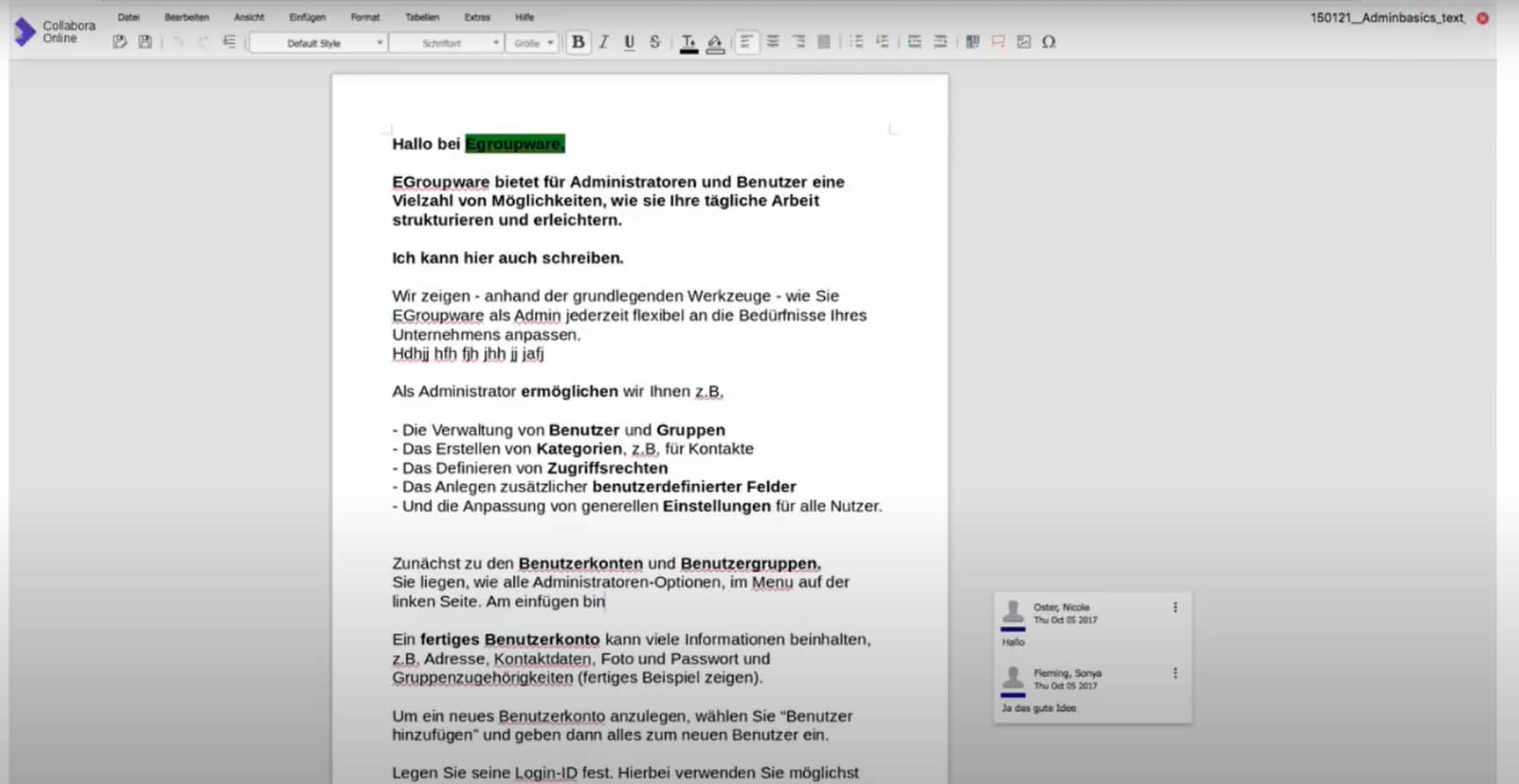The width and height of the screenshot is (1519, 784).
Task: Open the highlighting color tool
Action: tap(716, 41)
